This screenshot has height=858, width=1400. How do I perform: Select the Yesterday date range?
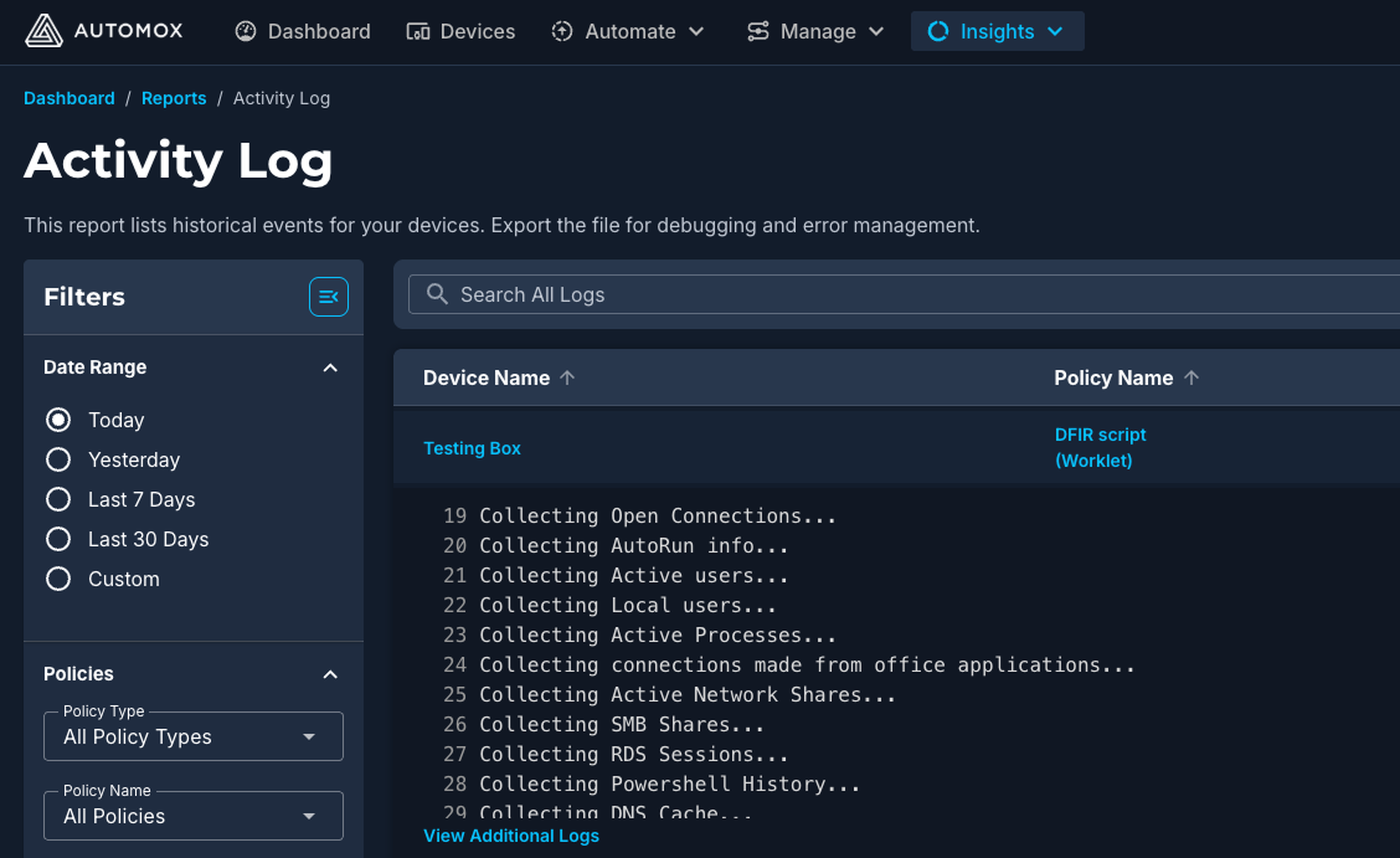[58, 459]
